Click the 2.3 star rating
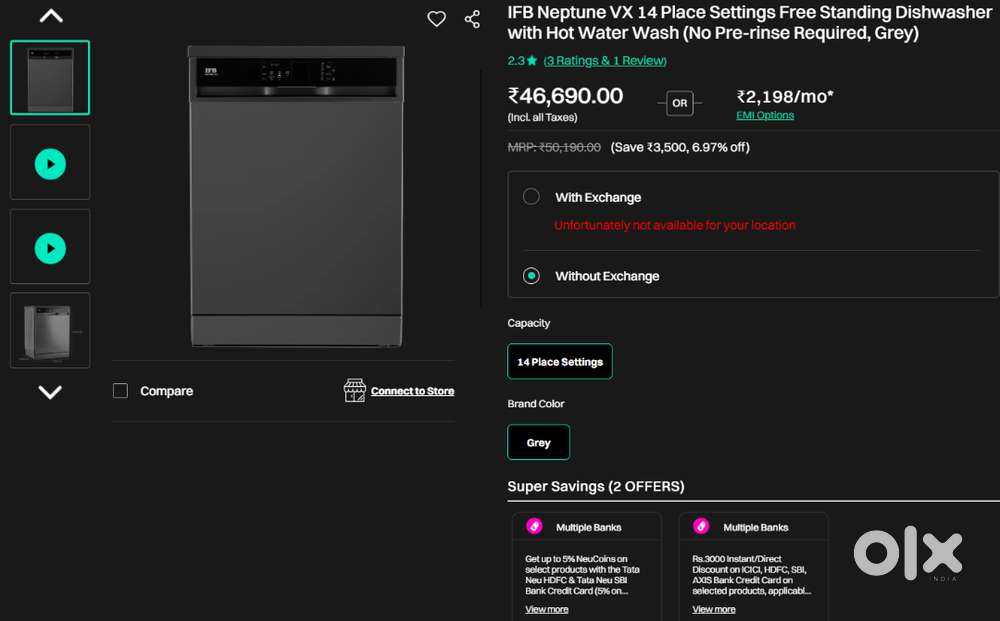1000x621 pixels. 522,61
